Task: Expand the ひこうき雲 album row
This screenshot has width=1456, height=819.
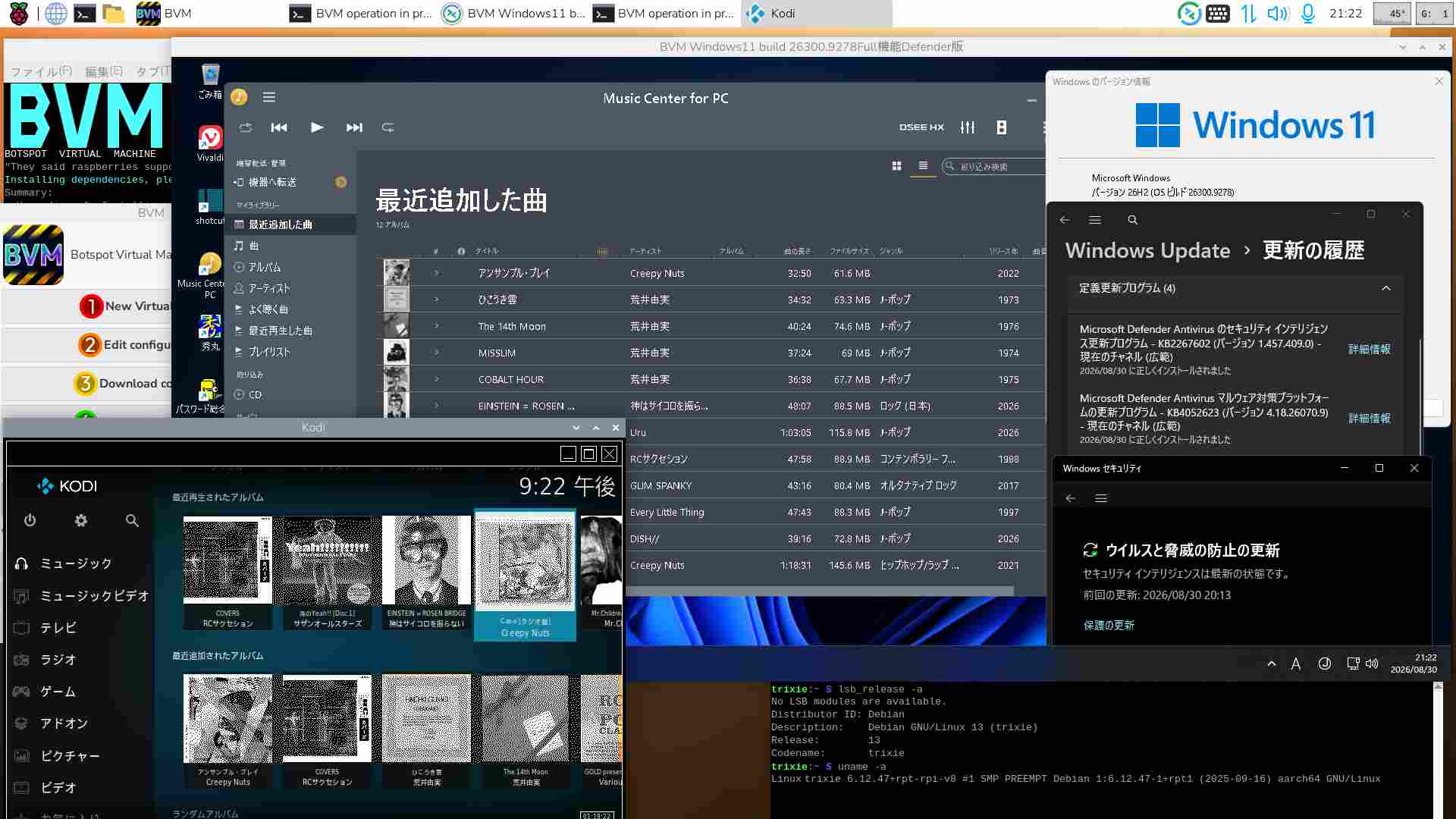Action: pos(436,300)
